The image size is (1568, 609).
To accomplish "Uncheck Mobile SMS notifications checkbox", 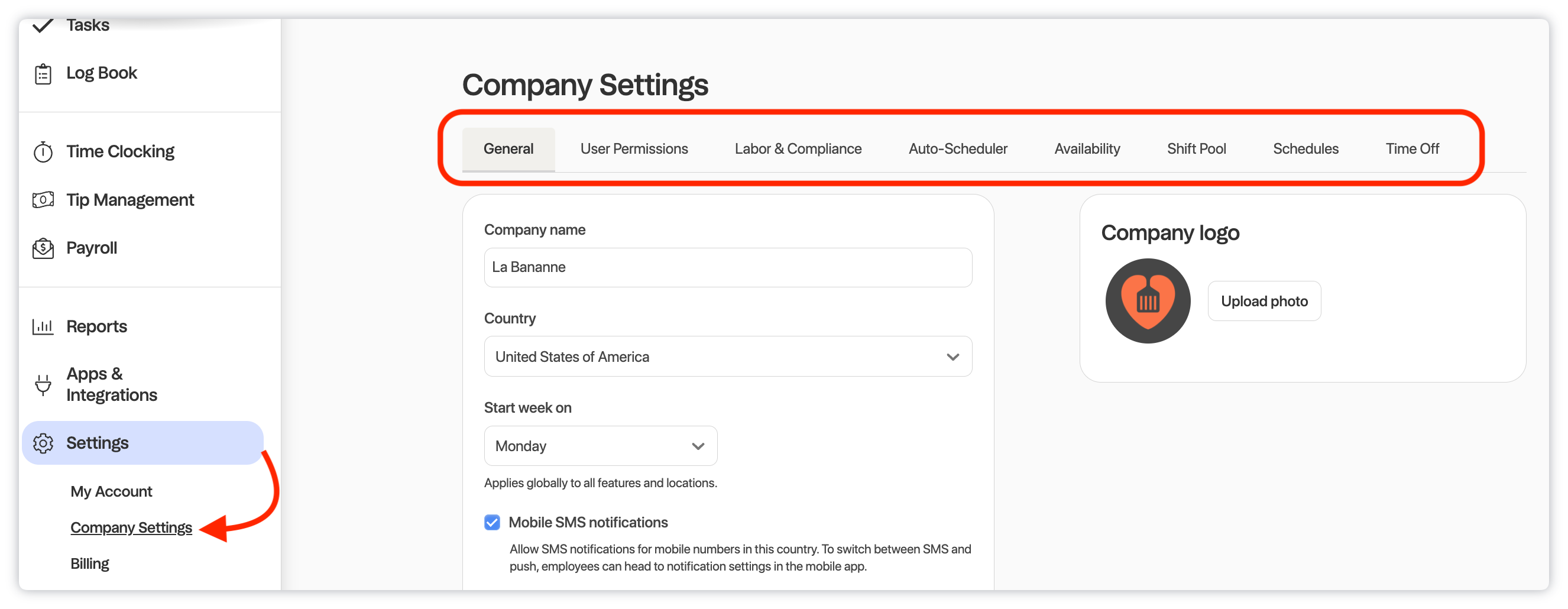I will (492, 523).
